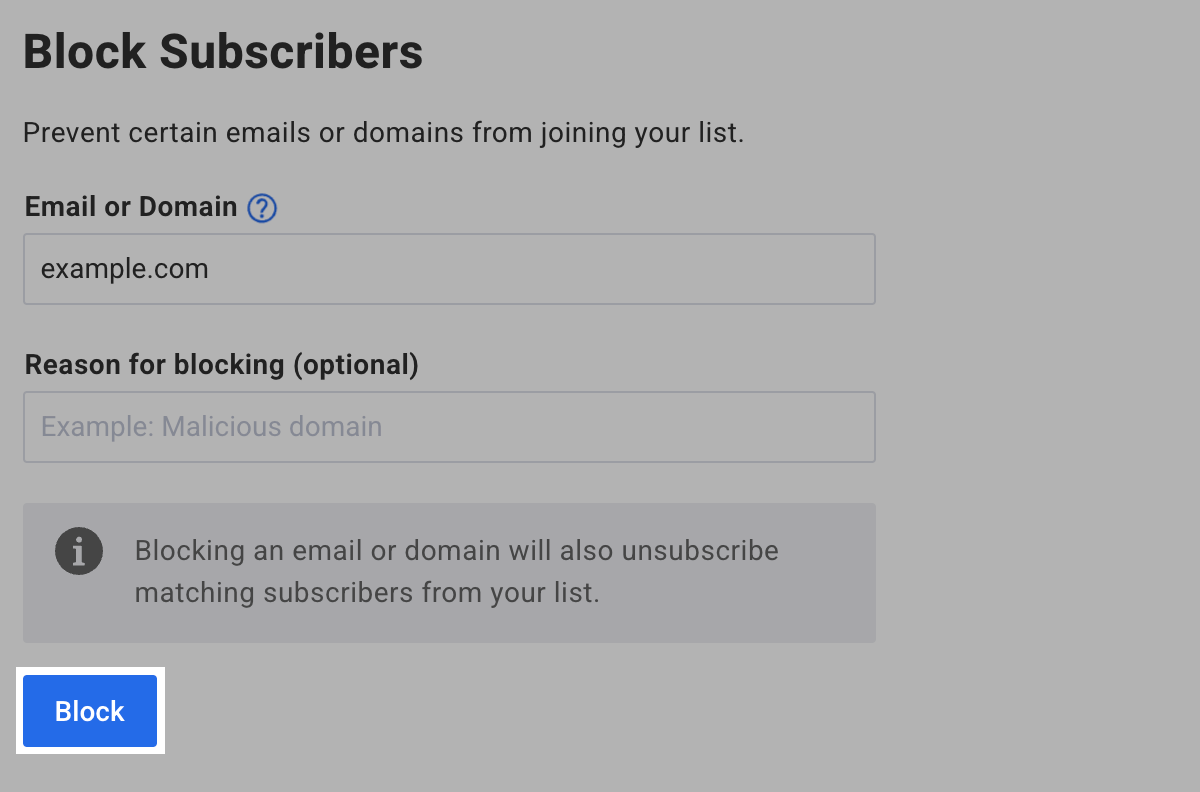
Task: Select the "example.com" text in the field
Action: [x=125, y=269]
